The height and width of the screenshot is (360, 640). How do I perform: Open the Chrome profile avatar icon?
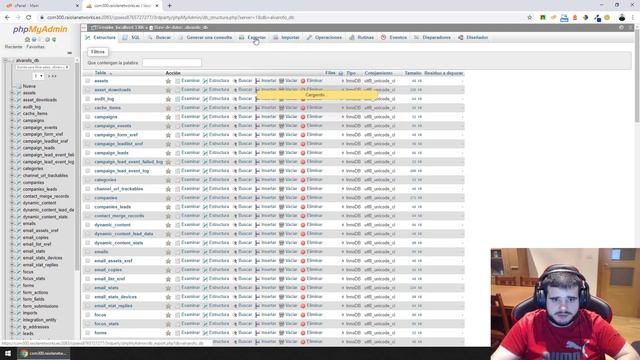622,18
